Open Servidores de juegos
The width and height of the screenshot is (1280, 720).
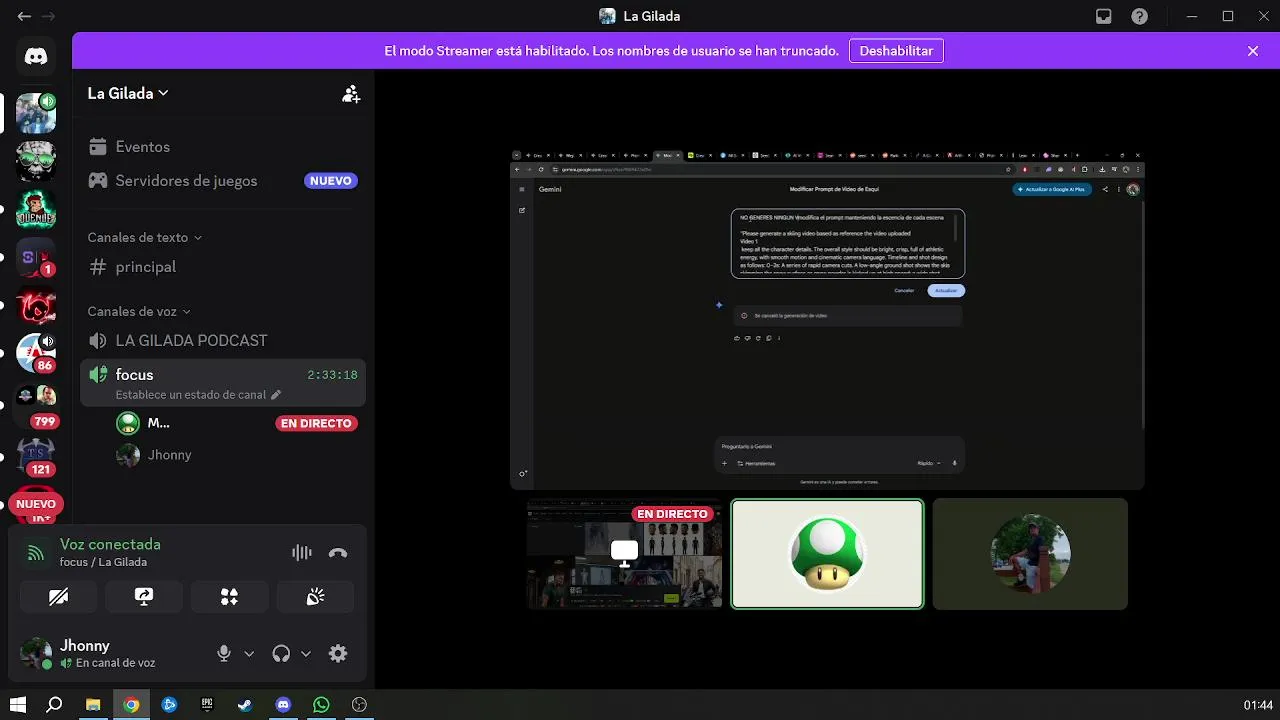[x=223, y=181]
